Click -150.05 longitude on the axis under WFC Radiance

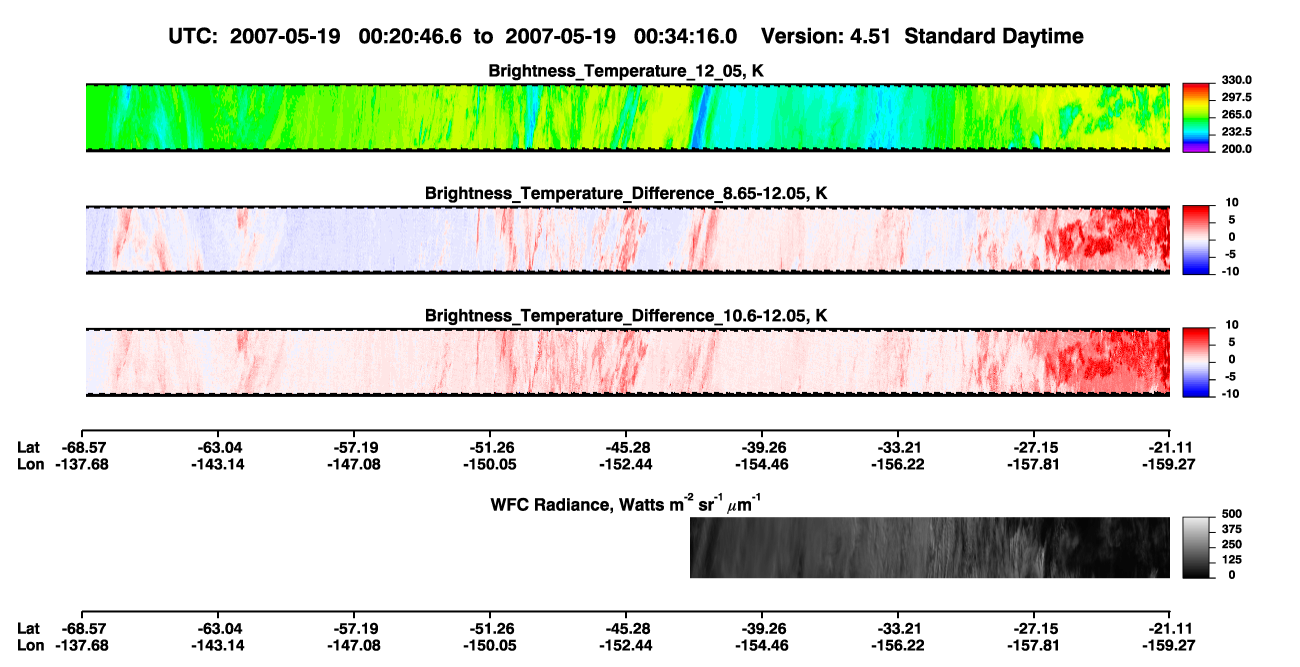(x=490, y=644)
